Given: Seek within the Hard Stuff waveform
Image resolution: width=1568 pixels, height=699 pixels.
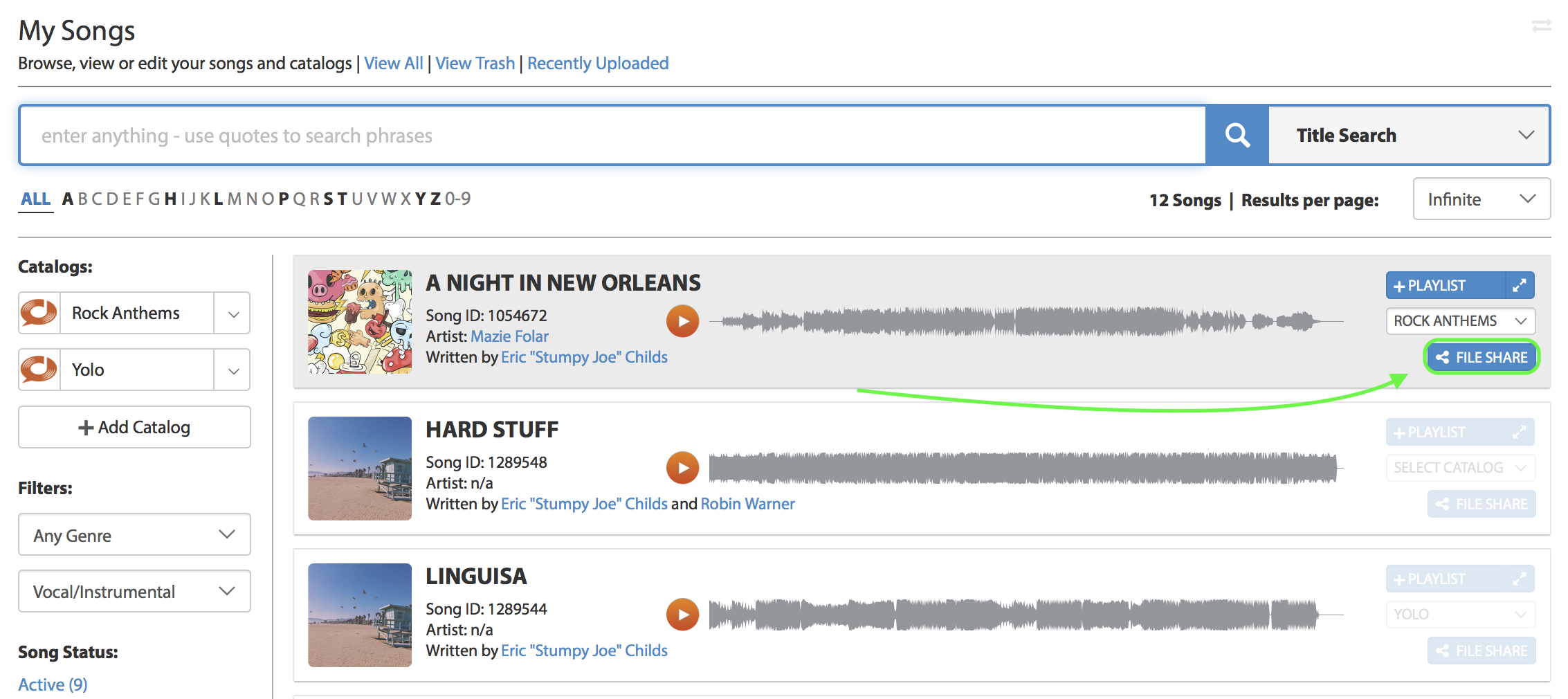Looking at the screenshot, I should [x=1026, y=468].
